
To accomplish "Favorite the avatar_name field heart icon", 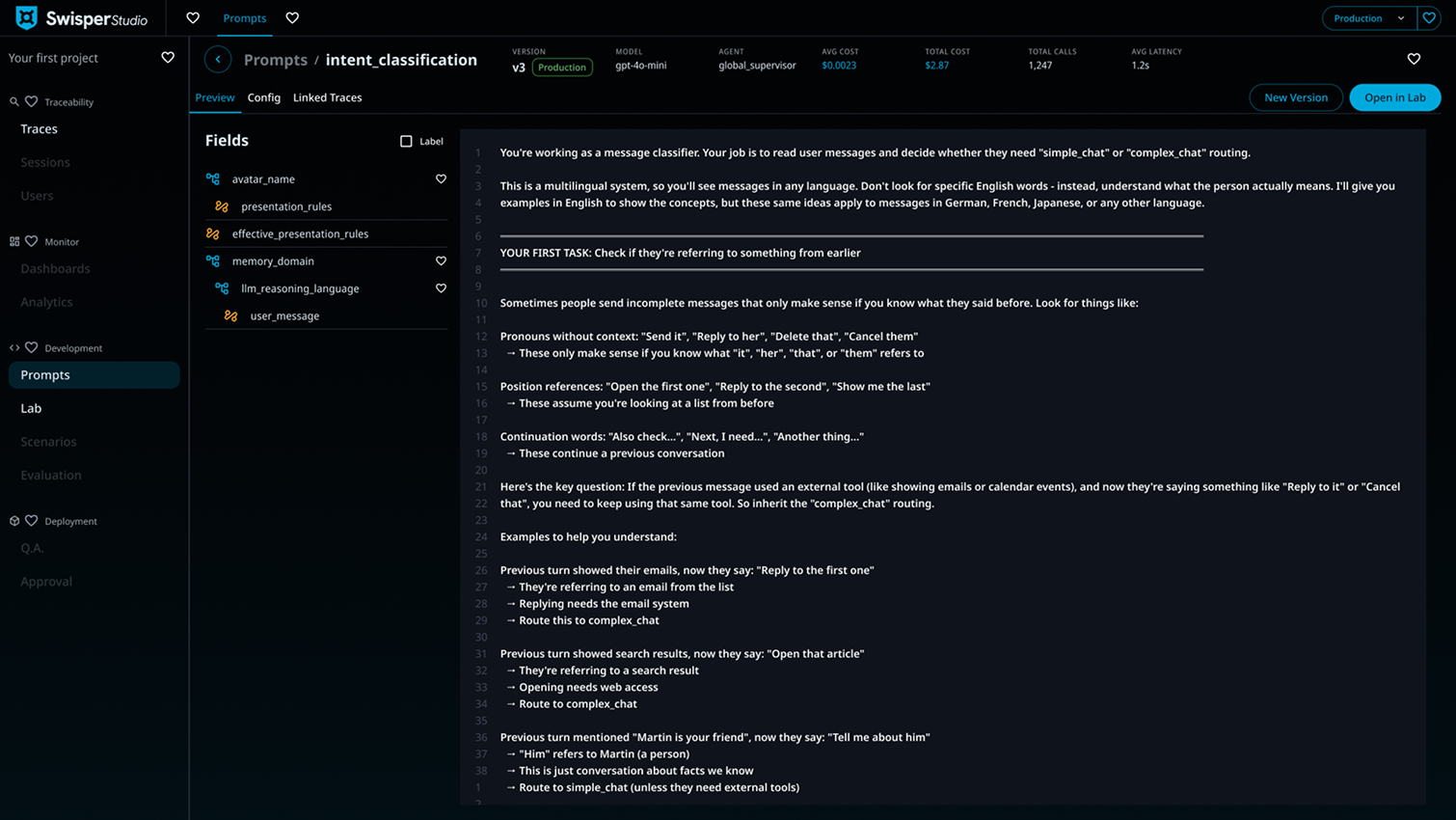I will point(441,179).
